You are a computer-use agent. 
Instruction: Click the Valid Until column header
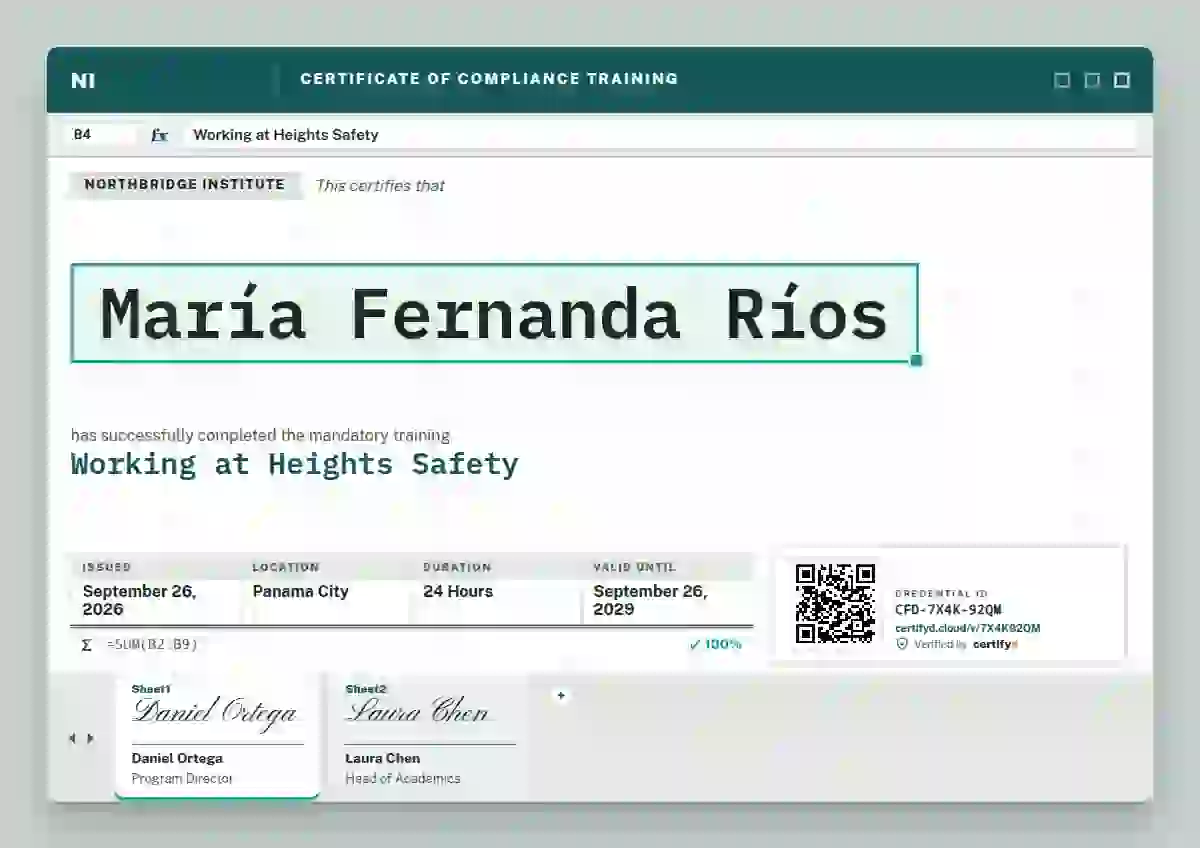coord(633,567)
